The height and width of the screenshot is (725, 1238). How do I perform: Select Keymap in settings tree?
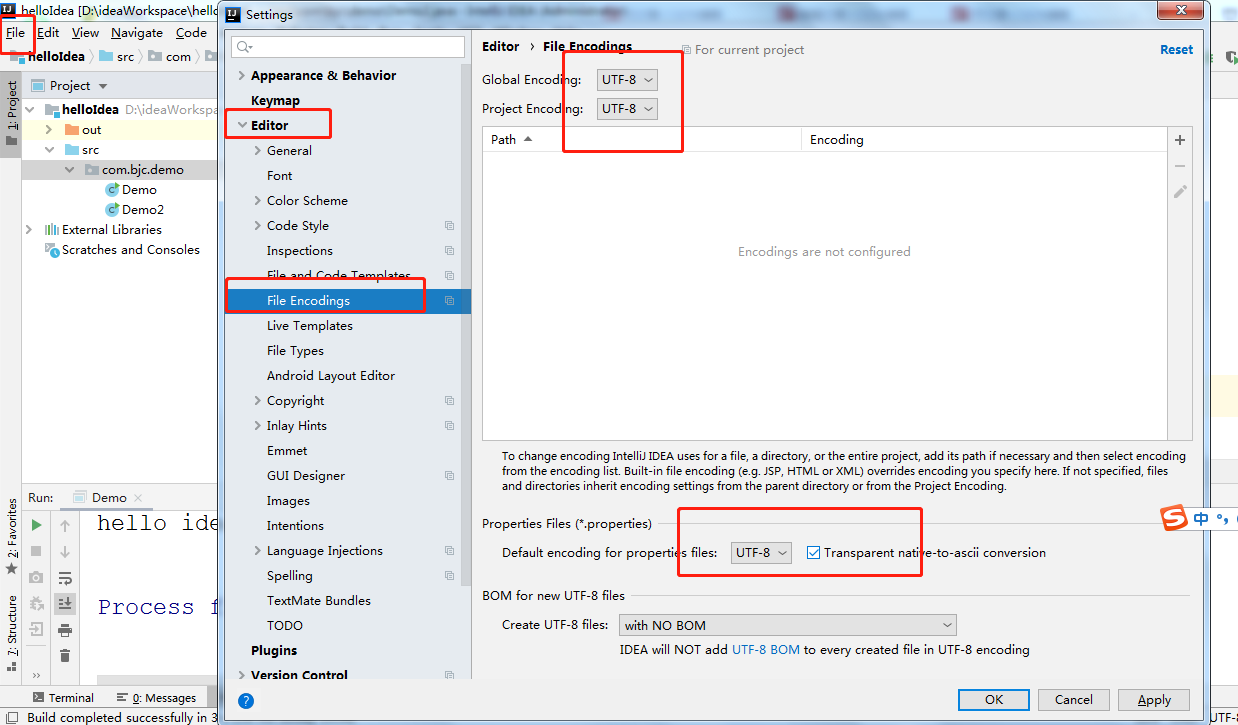point(275,101)
